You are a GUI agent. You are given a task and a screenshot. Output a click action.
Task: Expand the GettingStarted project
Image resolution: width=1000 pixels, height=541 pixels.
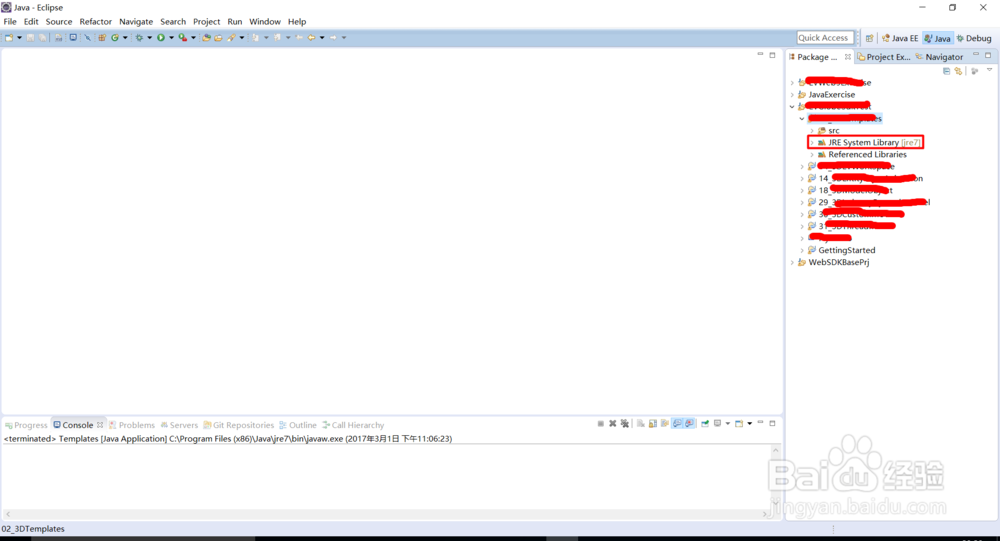(x=802, y=250)
